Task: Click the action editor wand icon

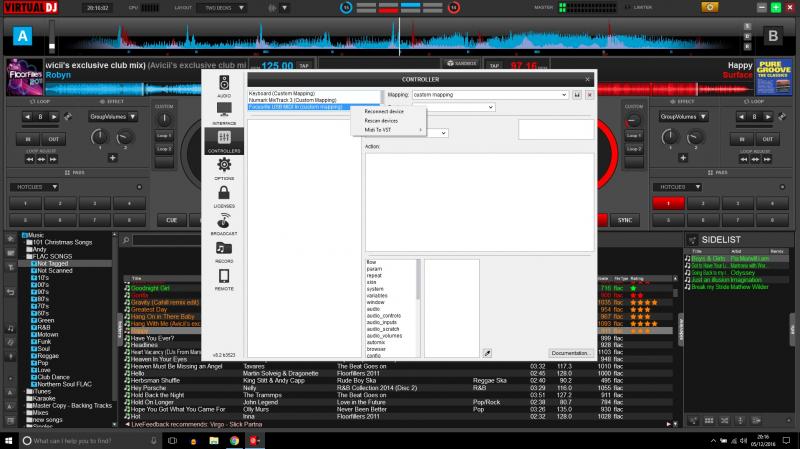Action: [x=487, y=353]
